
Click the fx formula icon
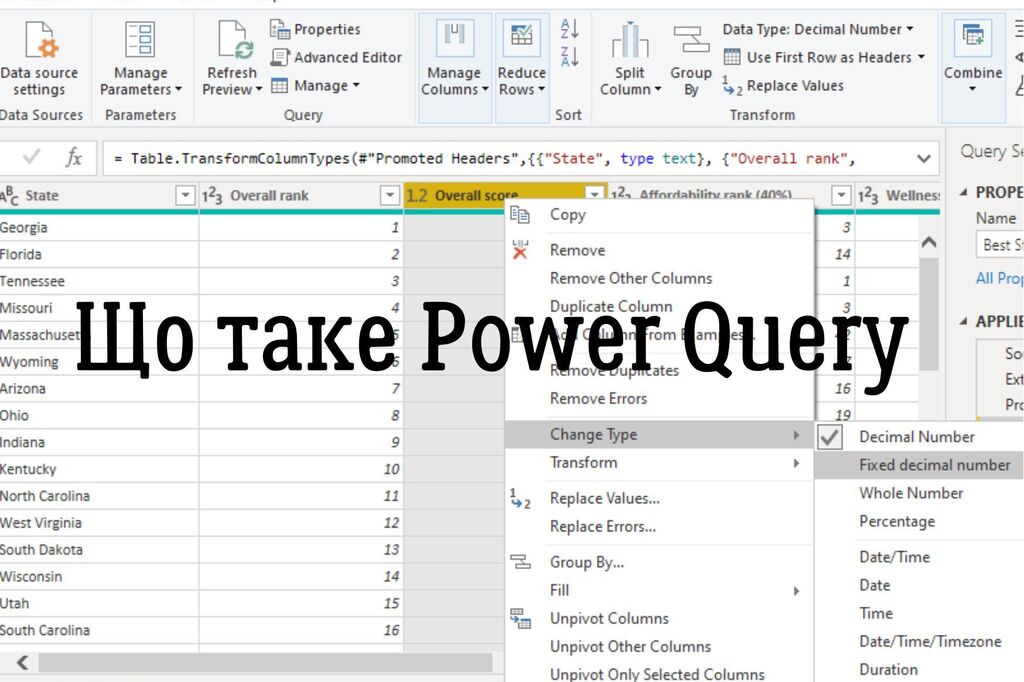point(73,157)
